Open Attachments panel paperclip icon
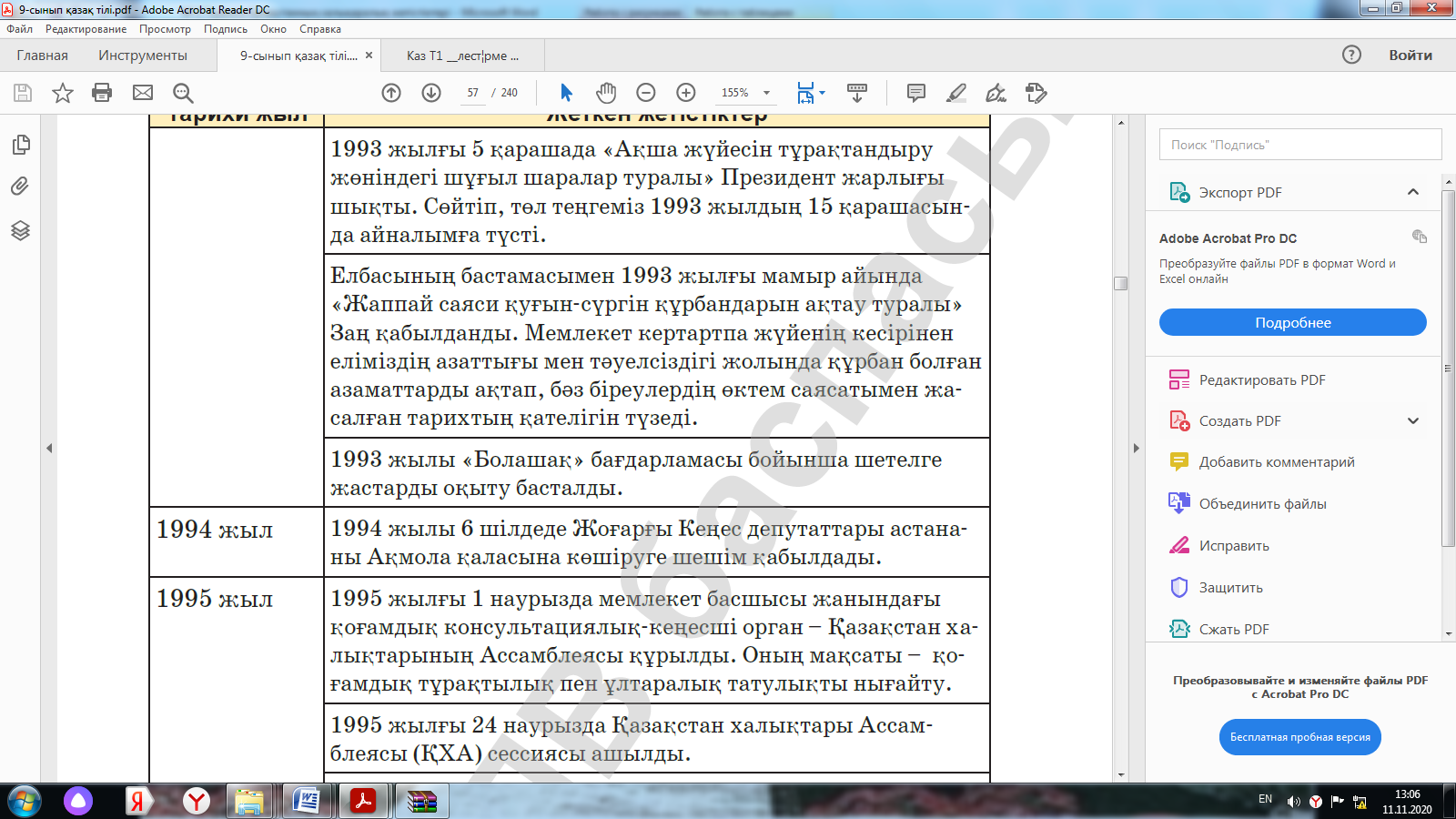This screenshot has width=1456, height=819. 20,187
